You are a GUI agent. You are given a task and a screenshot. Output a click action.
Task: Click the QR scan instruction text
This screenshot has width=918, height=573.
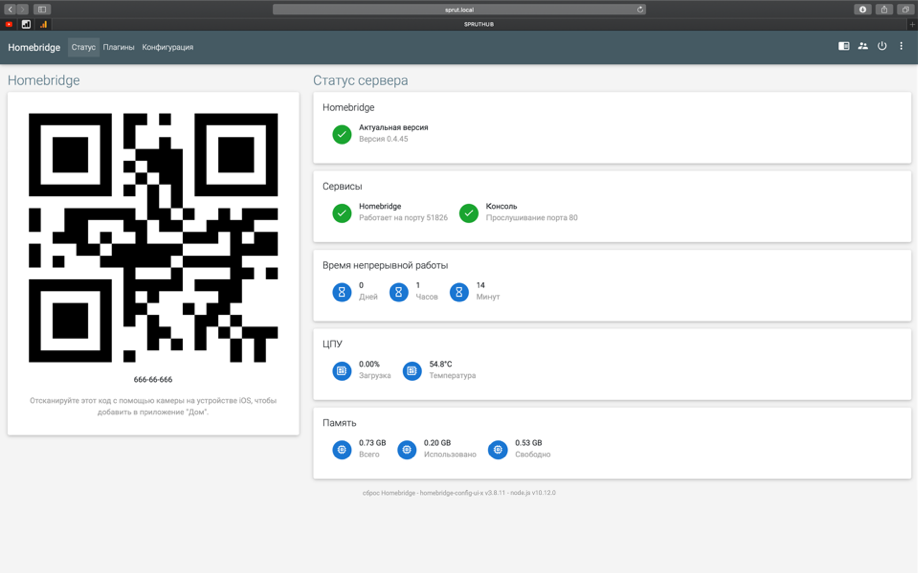click(x=153, y=406)
